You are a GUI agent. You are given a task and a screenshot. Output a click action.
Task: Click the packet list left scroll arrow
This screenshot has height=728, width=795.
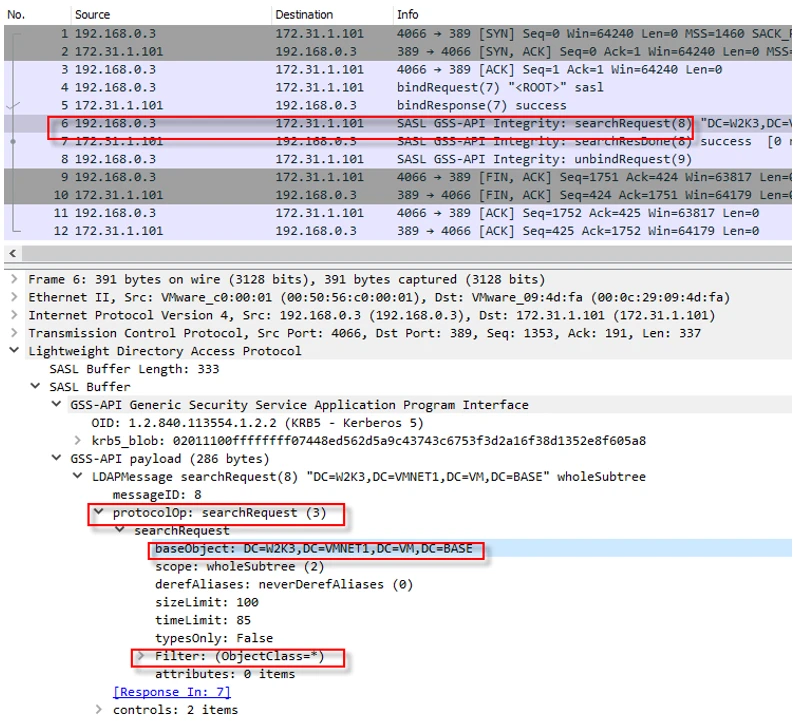pos(12,255)
